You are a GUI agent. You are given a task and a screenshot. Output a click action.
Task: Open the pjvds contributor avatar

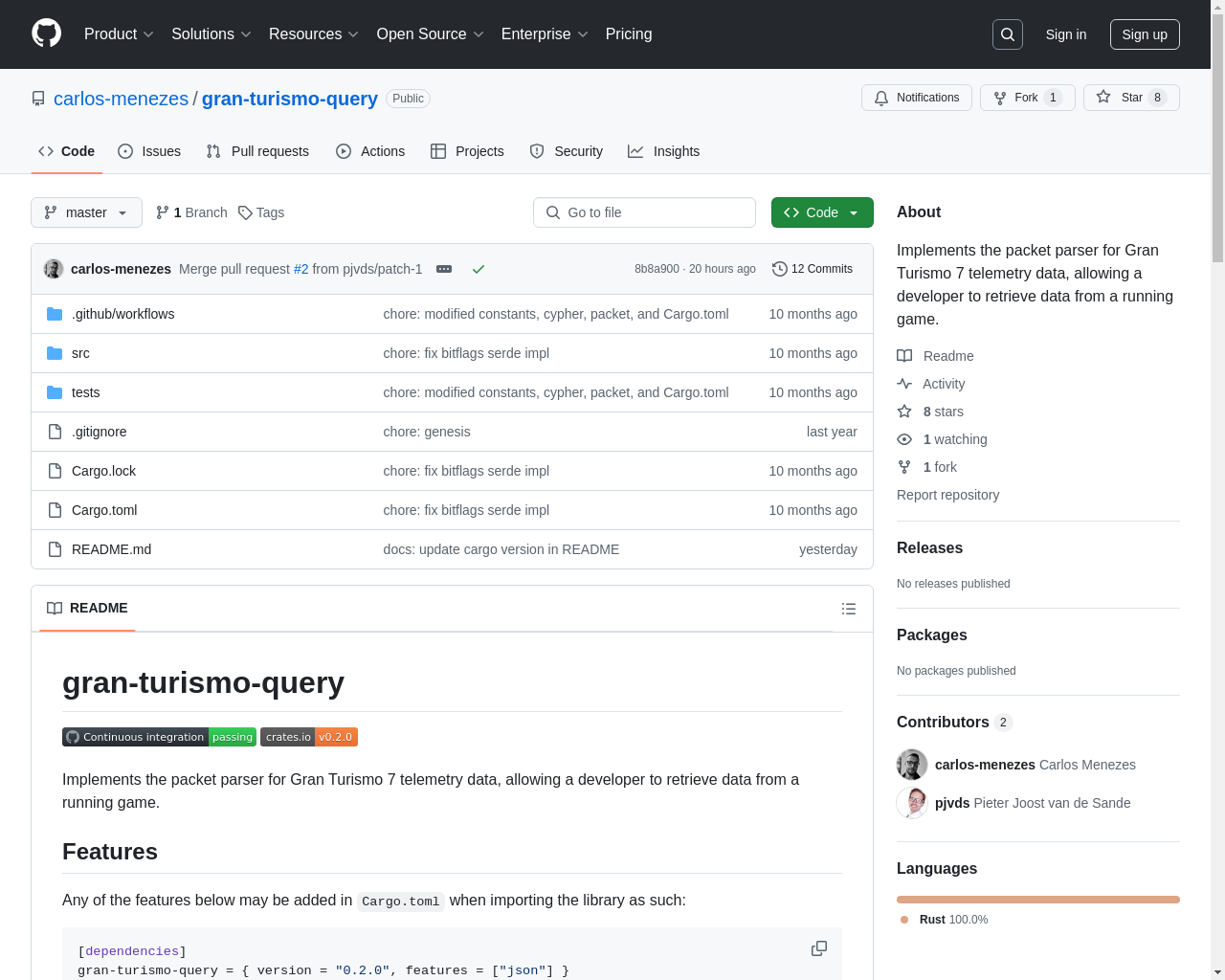point(912,803)
